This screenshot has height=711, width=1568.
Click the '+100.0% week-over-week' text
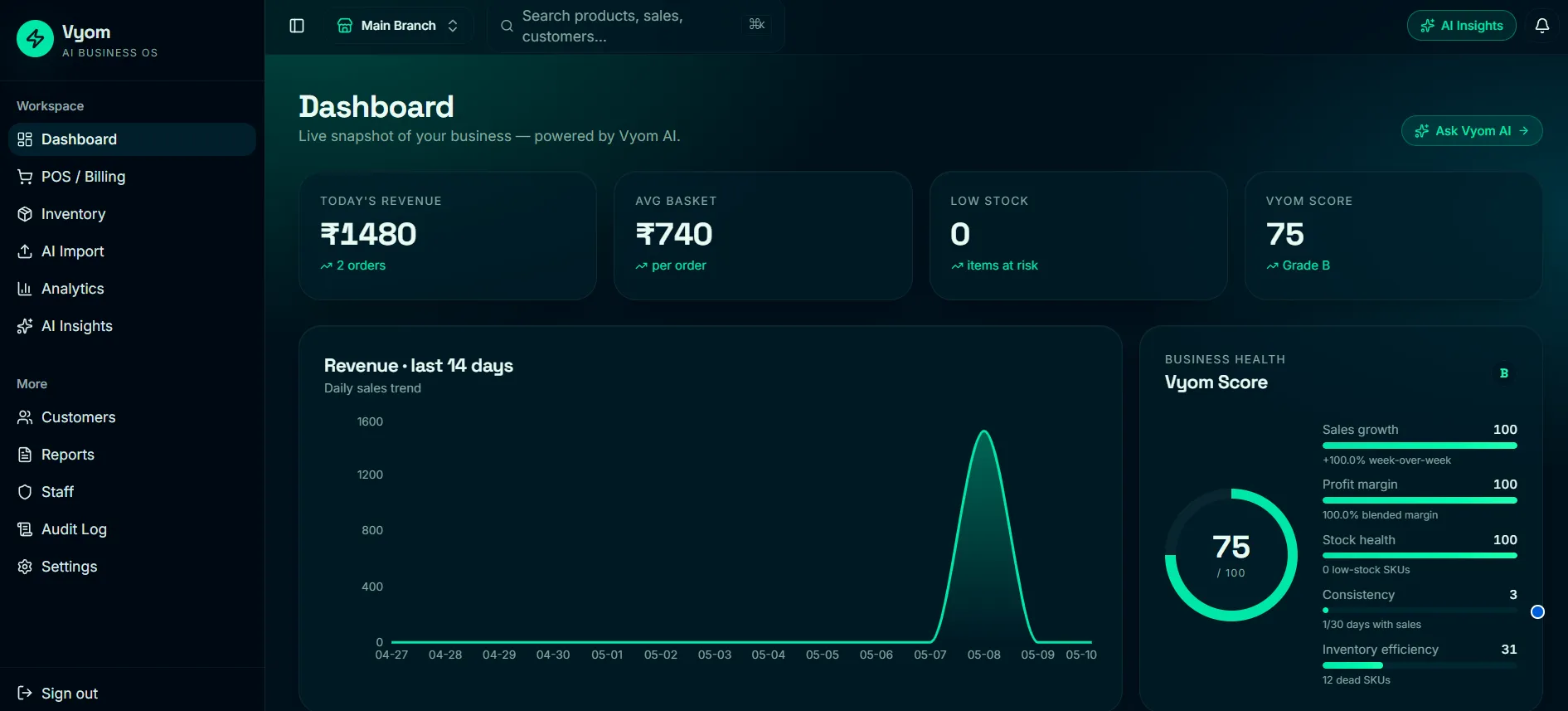click(x=1386, y=460)
